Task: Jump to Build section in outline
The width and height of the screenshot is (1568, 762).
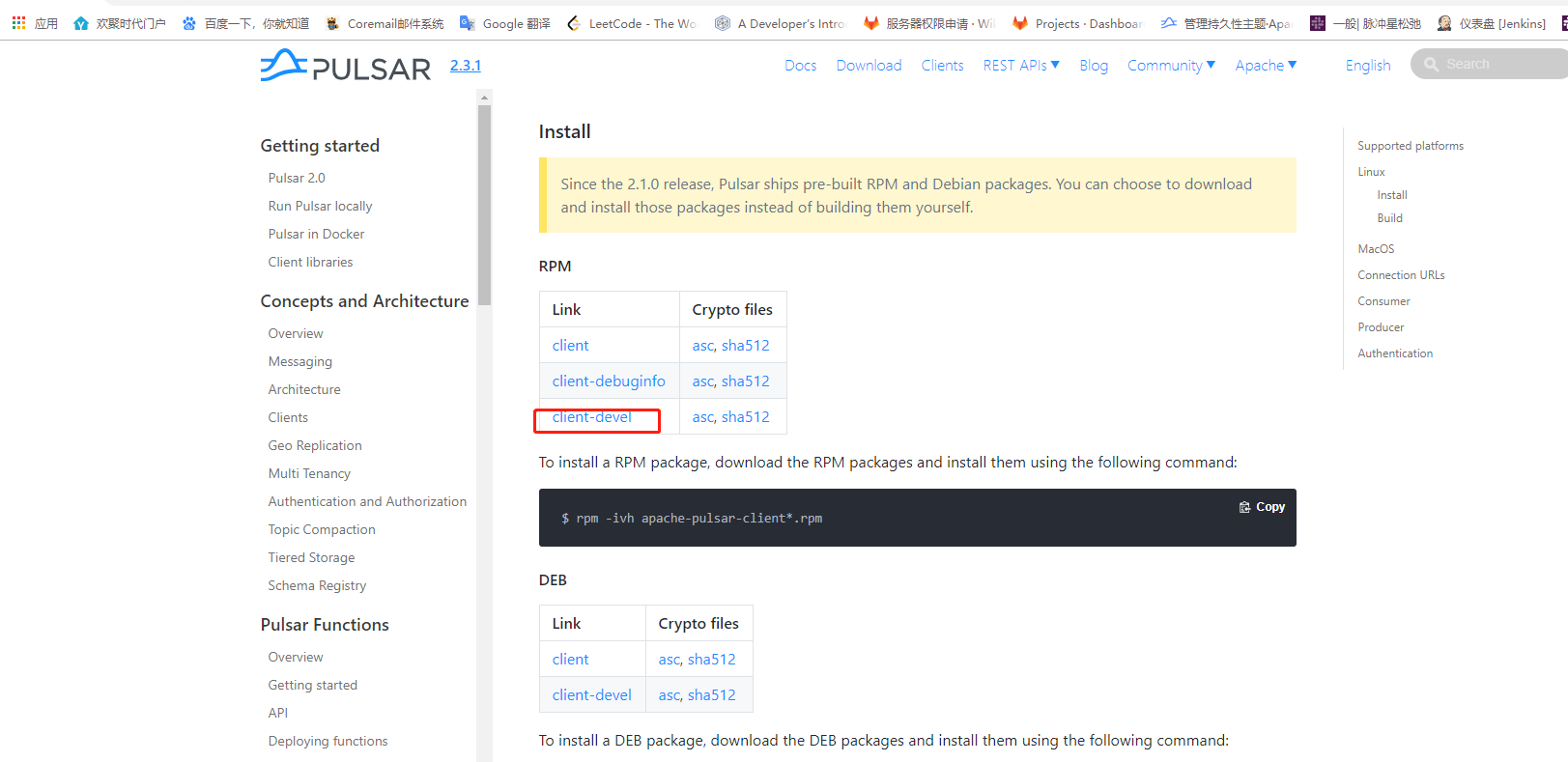Action: point(1389,218)
